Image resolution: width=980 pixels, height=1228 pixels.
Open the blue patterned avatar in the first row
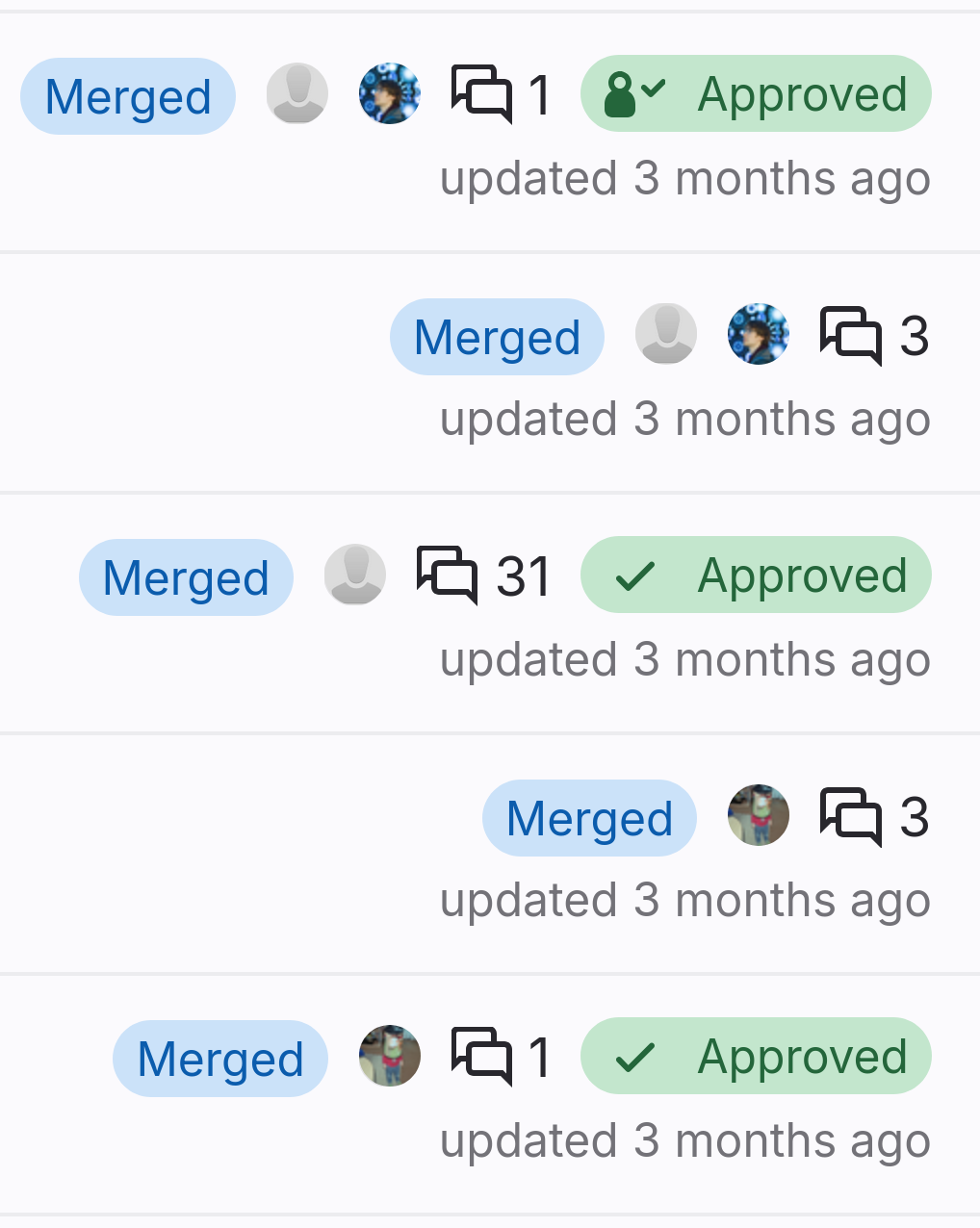pyautogui.click(x=390, y=94)
